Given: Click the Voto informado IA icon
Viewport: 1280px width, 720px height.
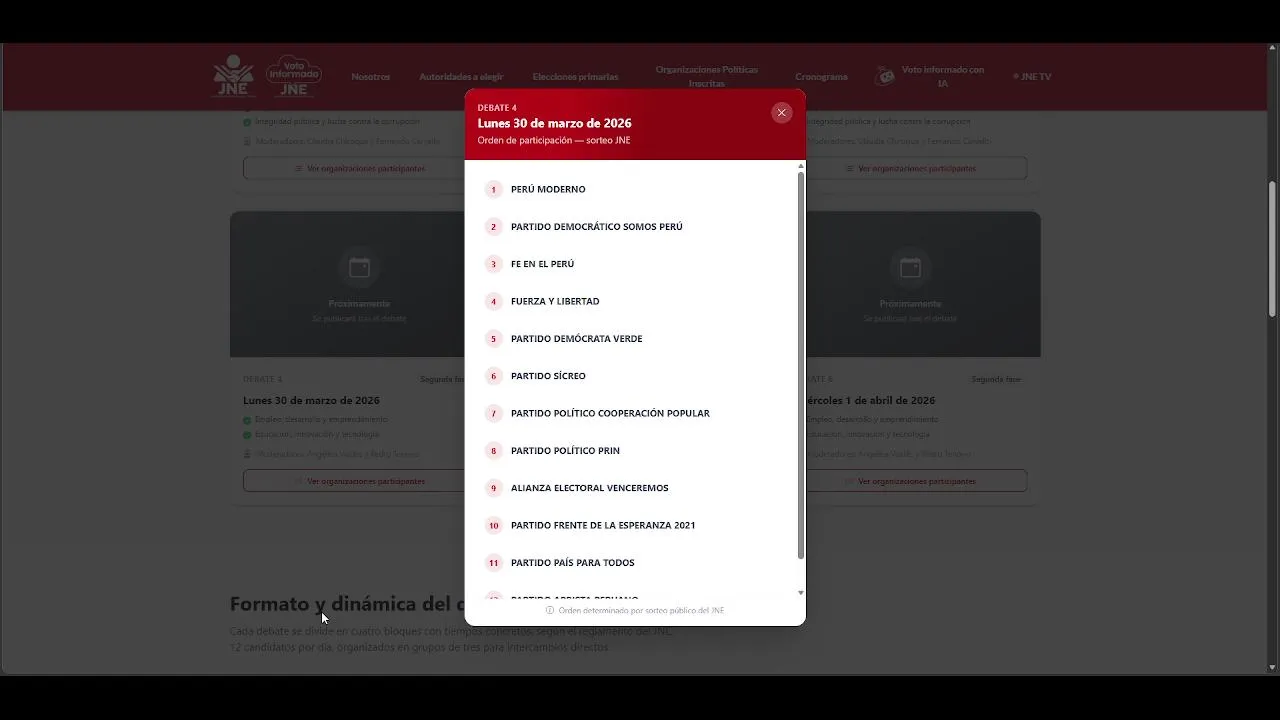Looking at the screenshot, I should [x=884, y=76].
